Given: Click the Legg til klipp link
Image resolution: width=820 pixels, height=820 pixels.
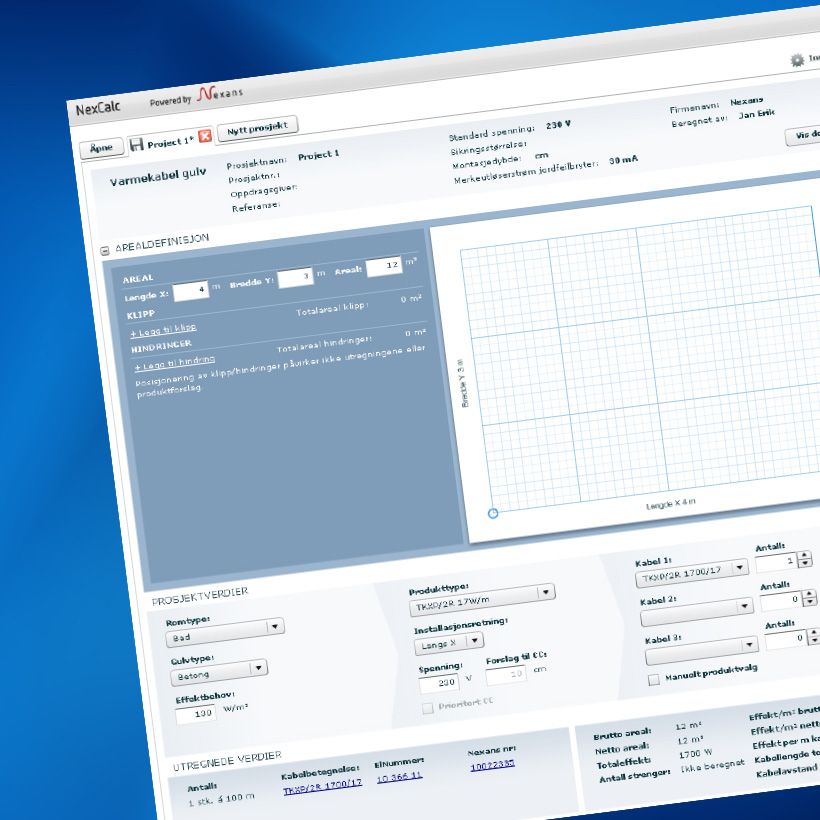Looking at the screenshot, I should pos(163,330).
